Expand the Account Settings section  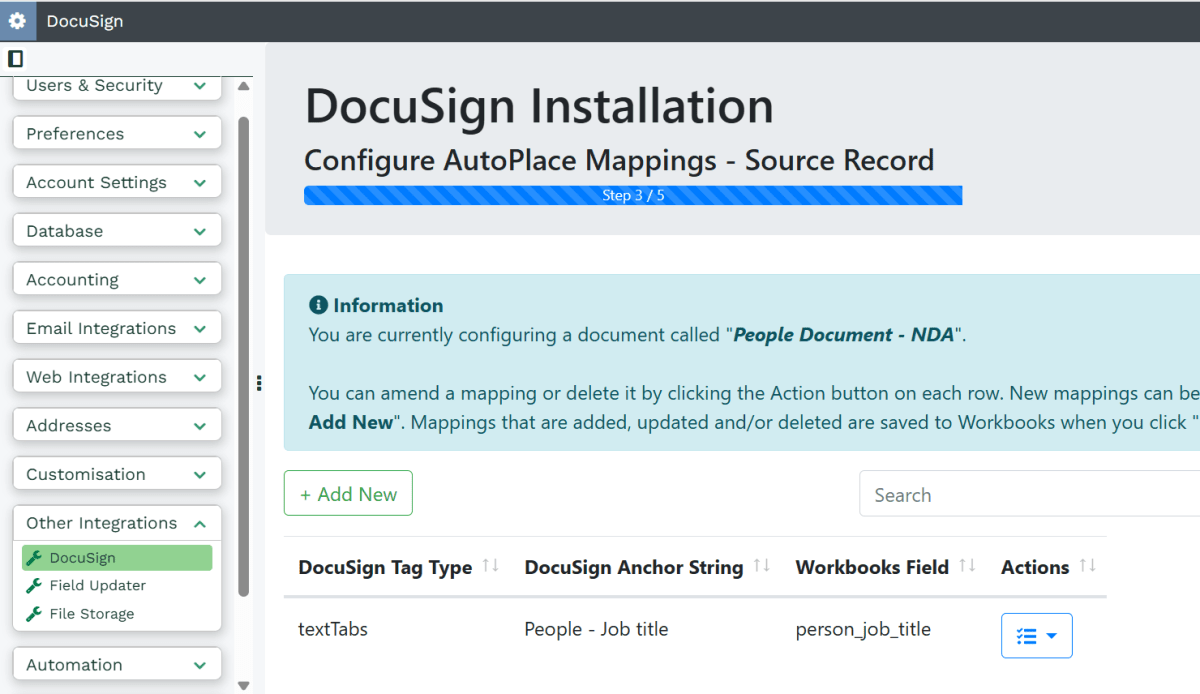point(117,183)
